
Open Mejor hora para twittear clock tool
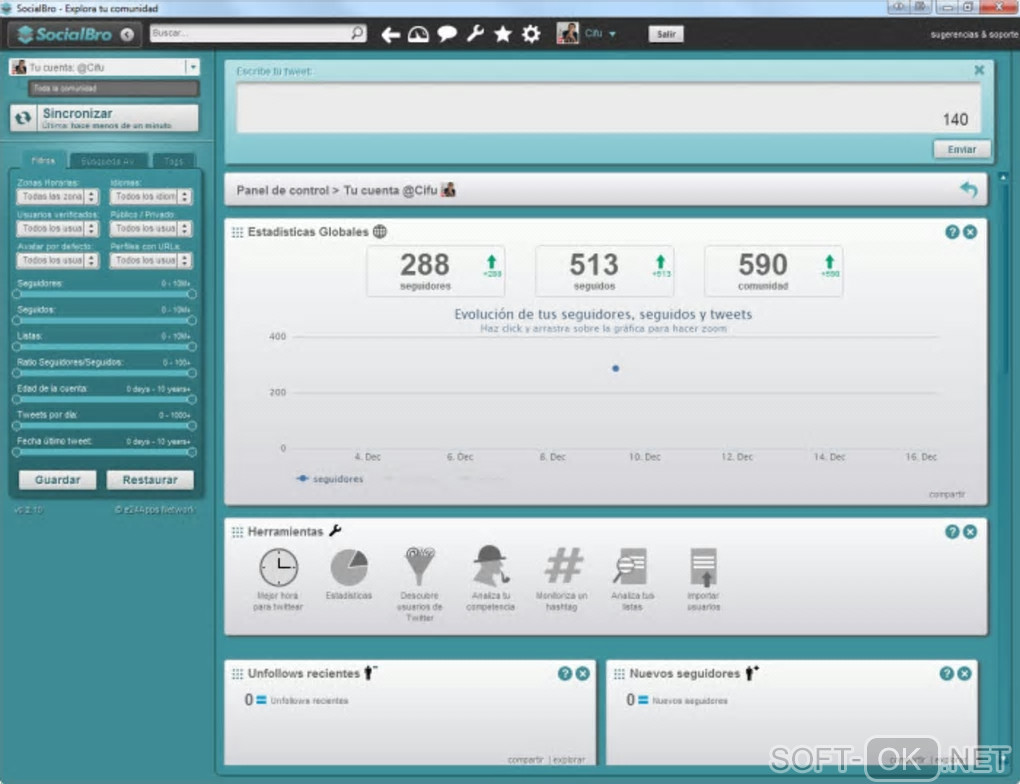[278, 579]
